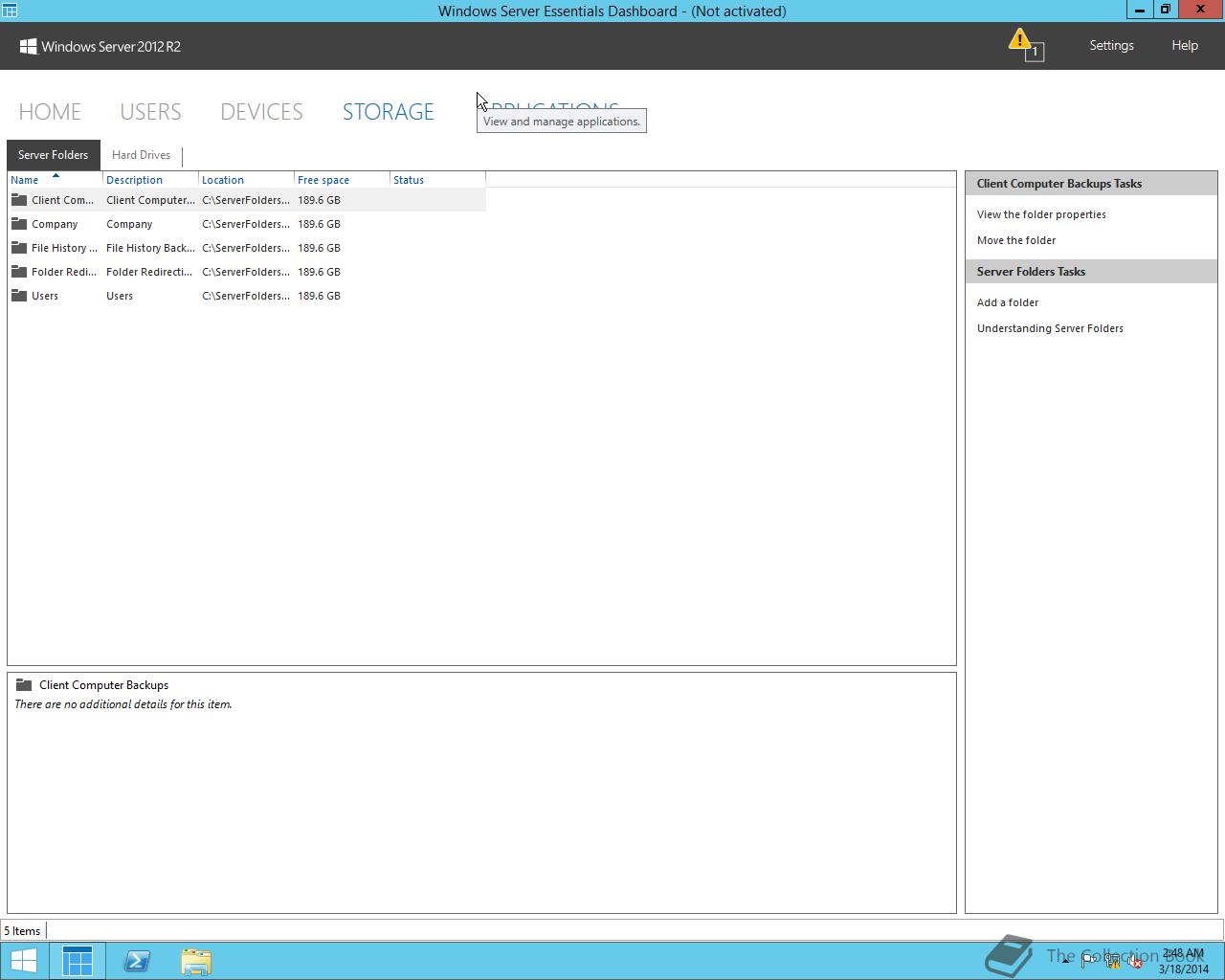Image resolution: width=1225 pixels, height=980 pixels.
Task: Minimize the Dashboard window
Action: pyautogui.click(x=1140, y=10)
